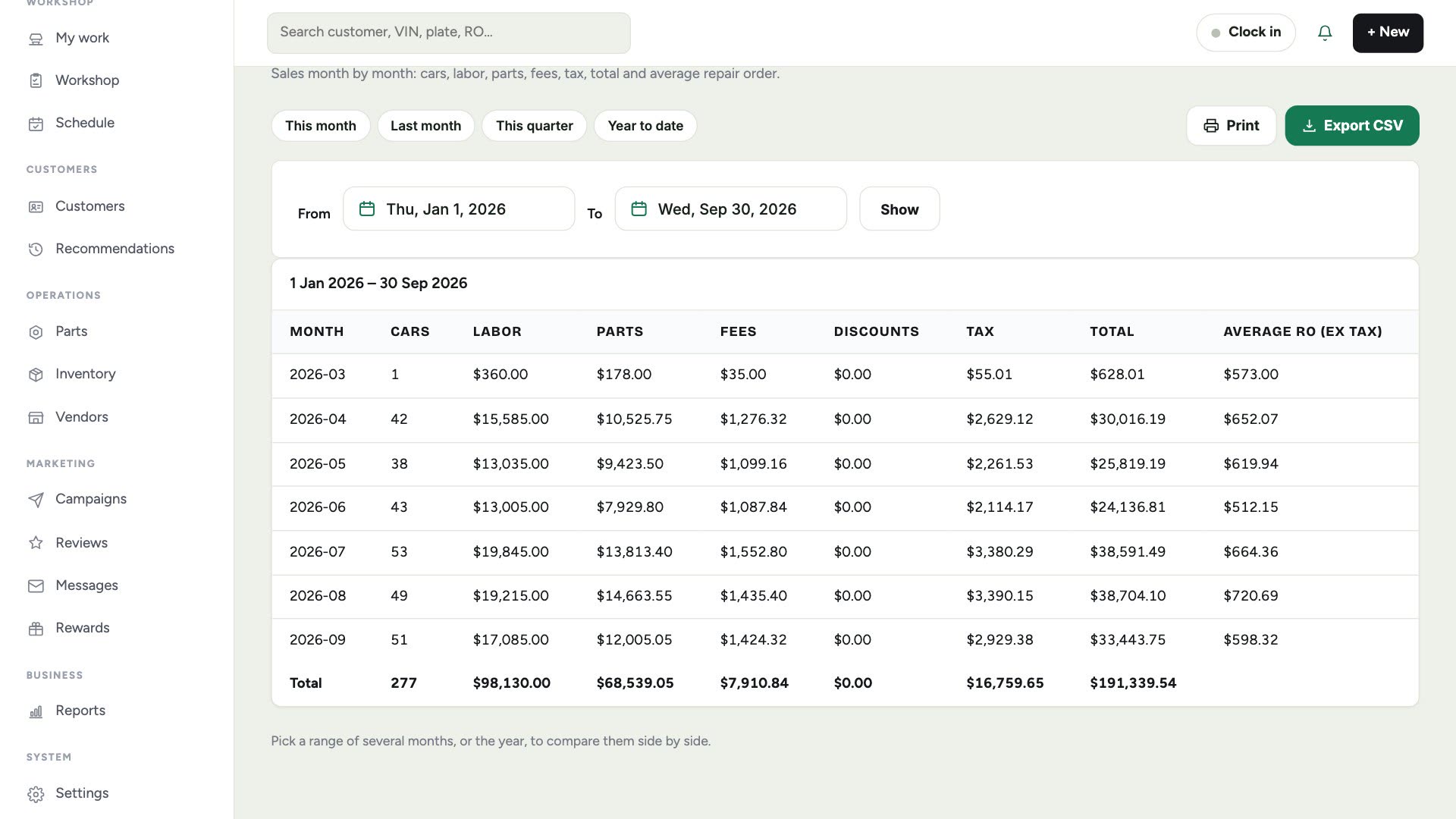Click the $68,539.05 parts total
The width and height of the screenshot is (1456, 819).
coord(635,683)
